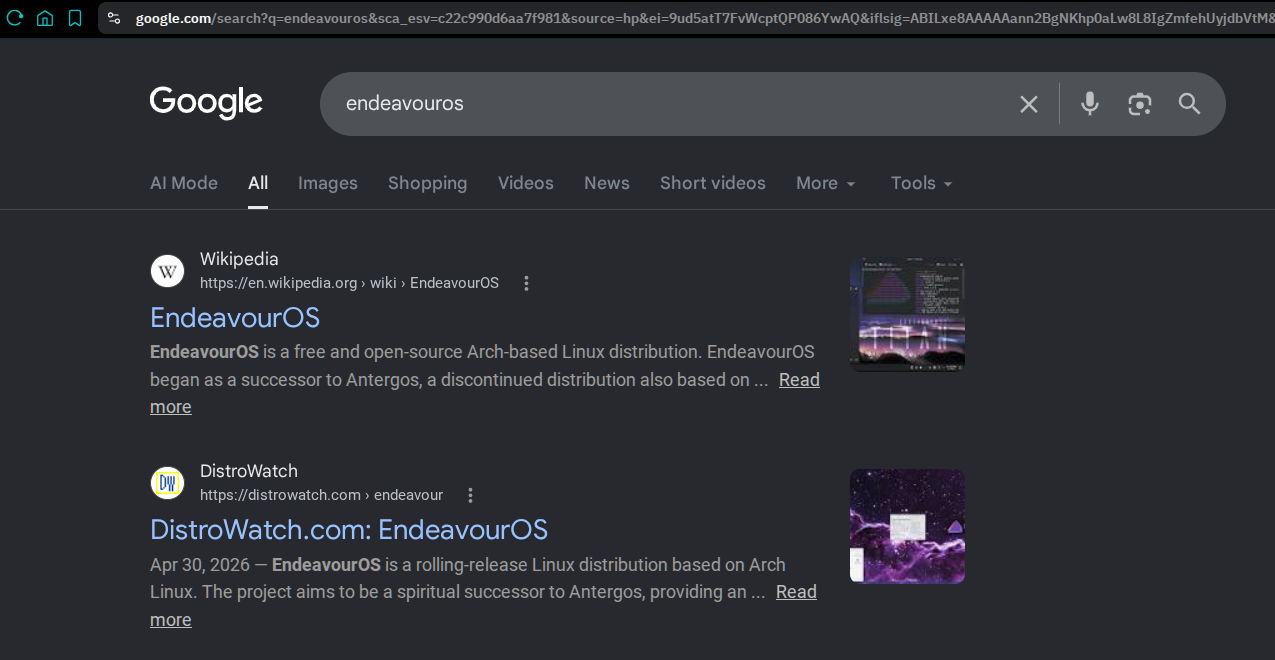The width and height of the screenshot is (1275, 660).
Task: Clear the search query with the X icon
Action: [x=1029, y=104]
